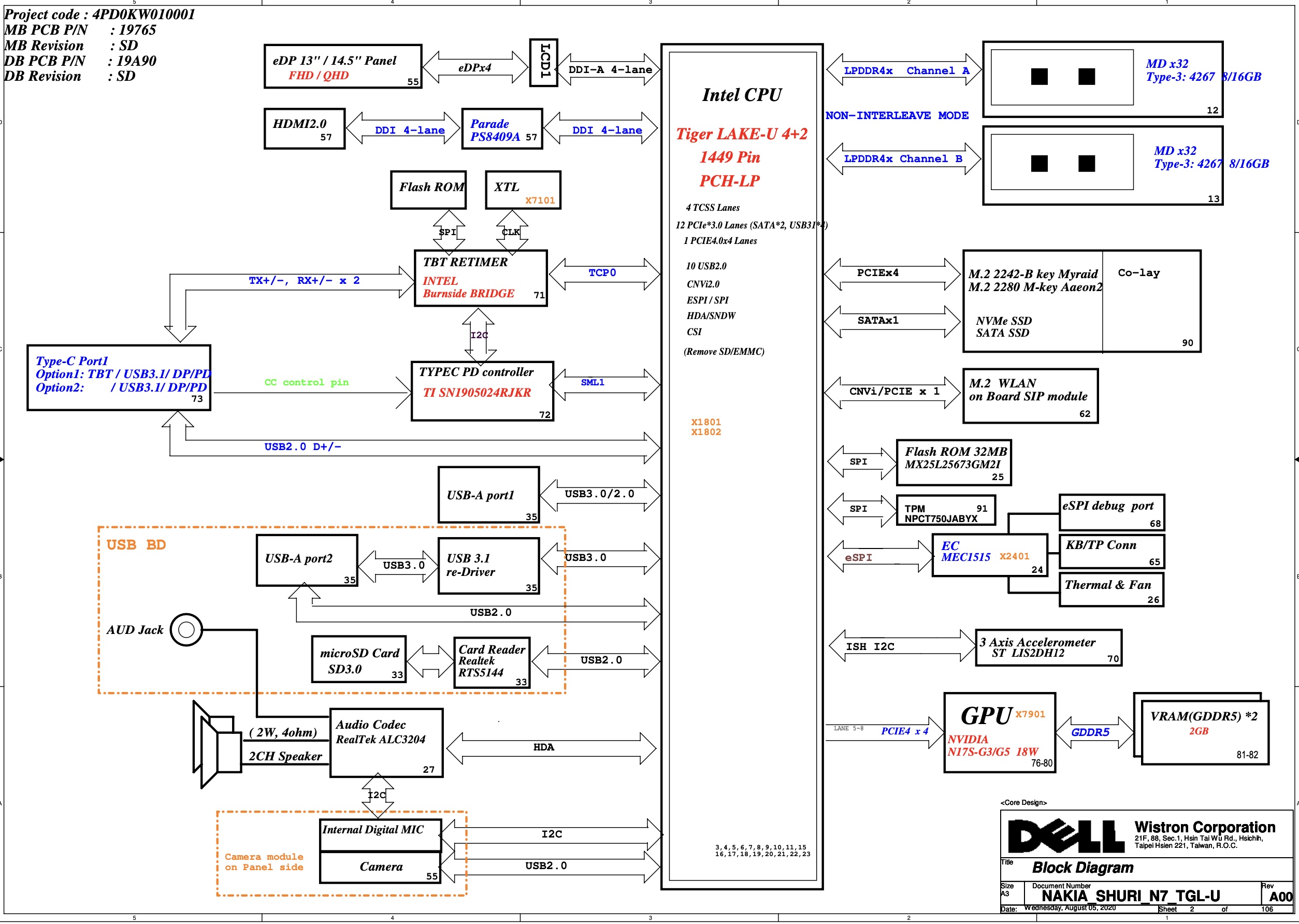Viewport: 1299px width, 924px height.
Task: Click NAKIA_SHURI_N7_TGL-U document number
Action: pyautogui.click(x=1131, y=896)
